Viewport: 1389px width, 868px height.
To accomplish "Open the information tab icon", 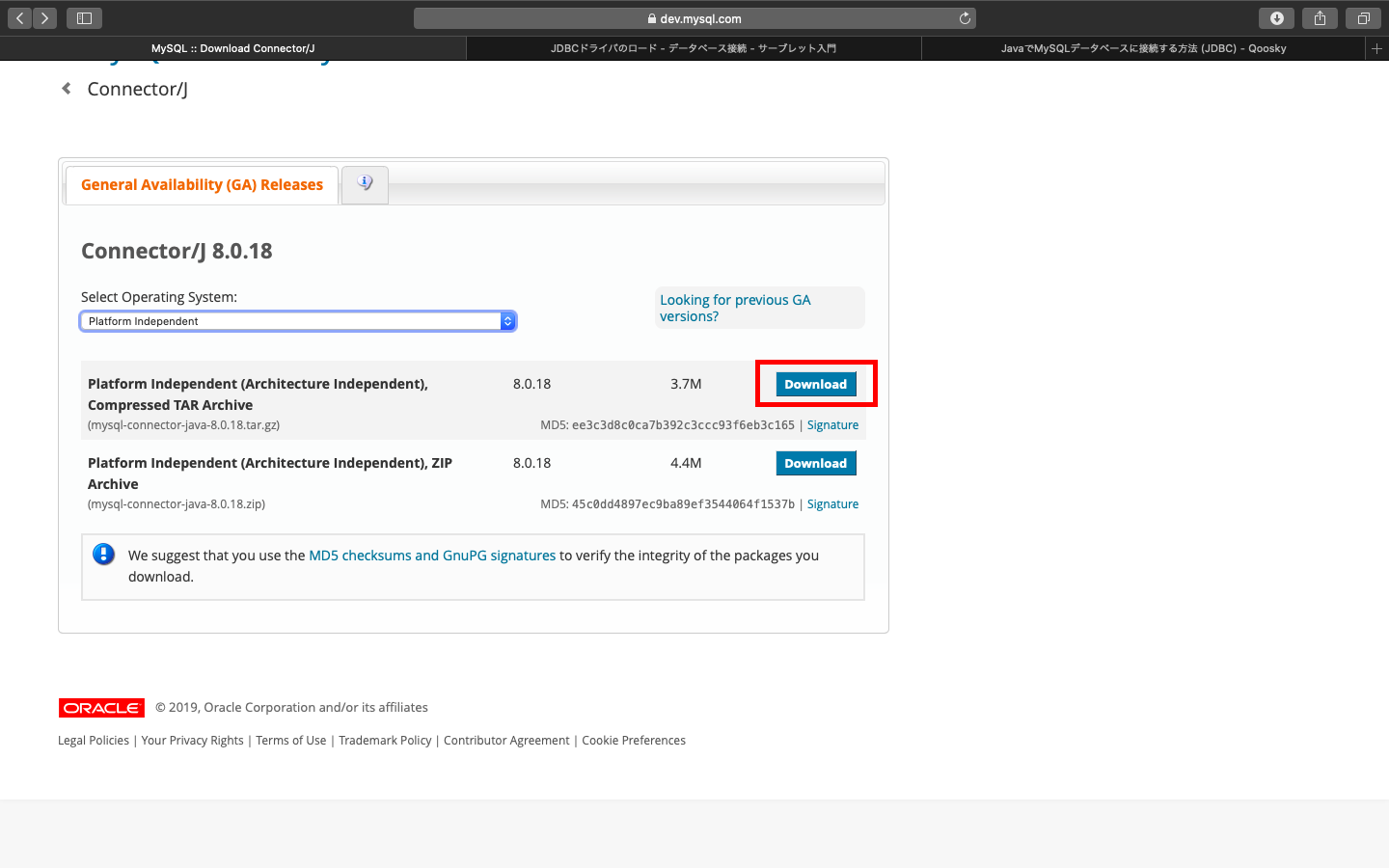I will pyautogui.click(x=365, y=183).
